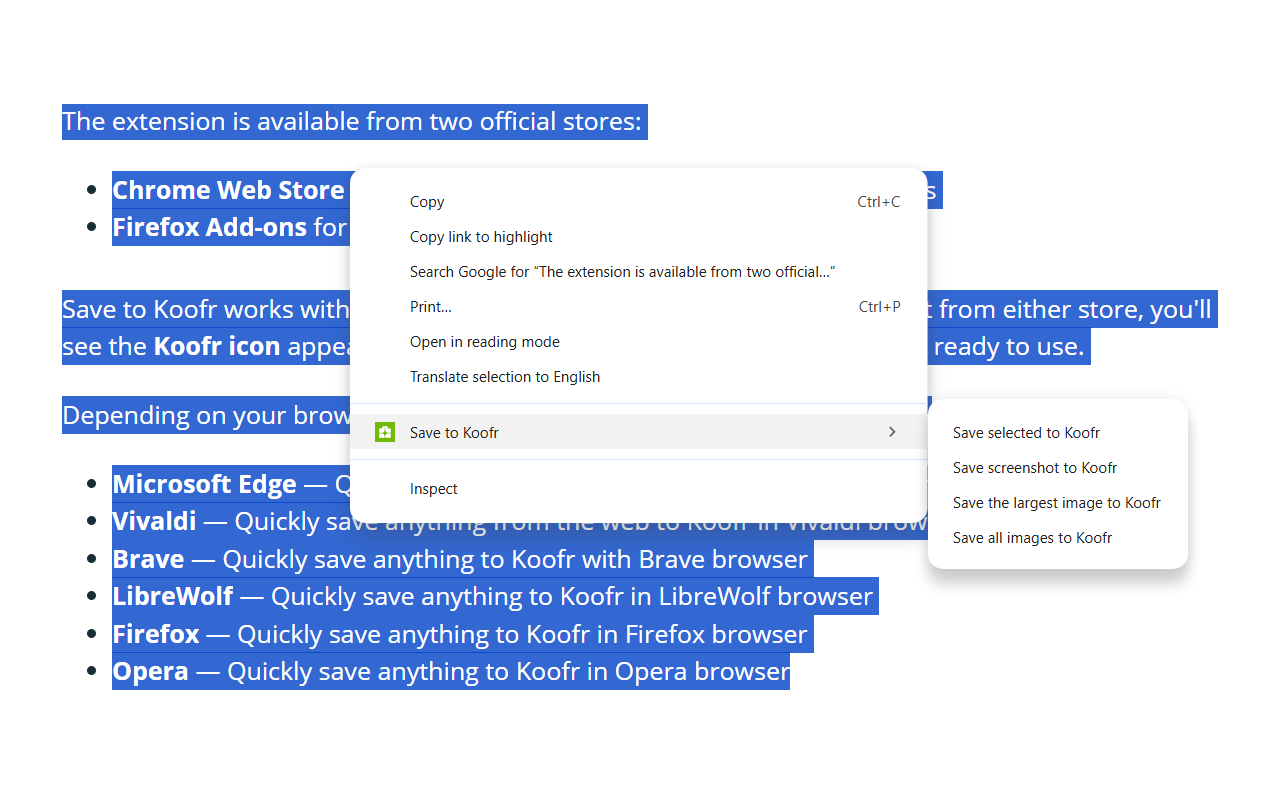Screen dimensions: 1280x800
Task: Open the Print… menu entry
Action: [x=639, y=307]
